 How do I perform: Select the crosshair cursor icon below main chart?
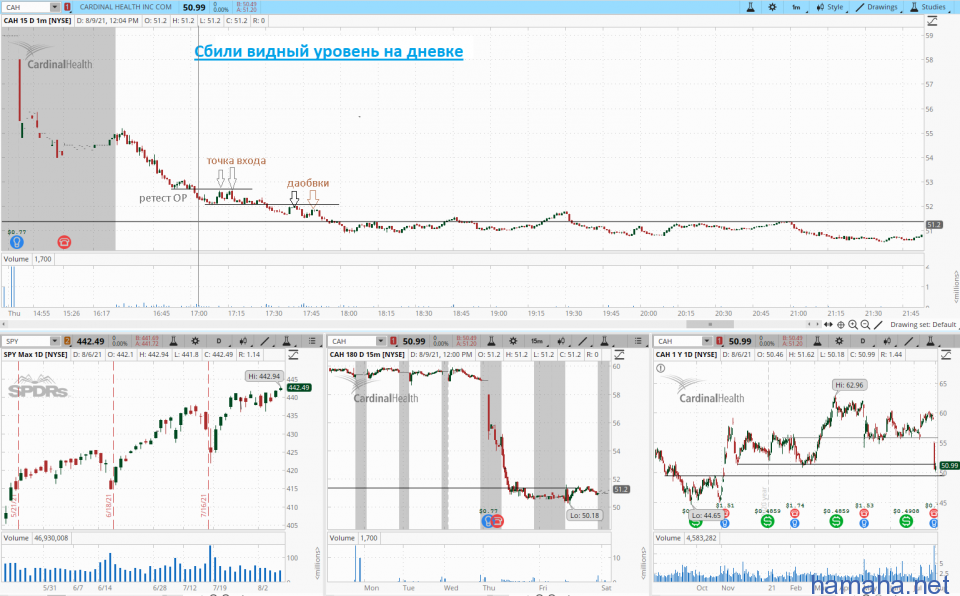click(x=841, y=325)
